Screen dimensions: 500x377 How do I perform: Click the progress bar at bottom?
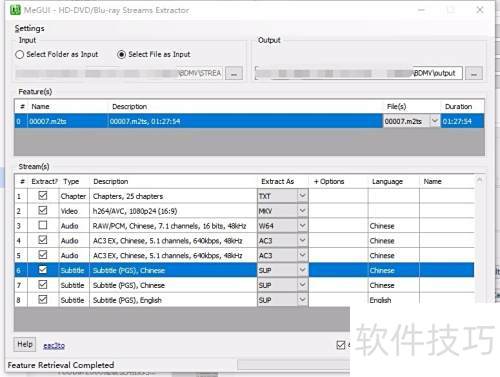click(x=293, y=365)
